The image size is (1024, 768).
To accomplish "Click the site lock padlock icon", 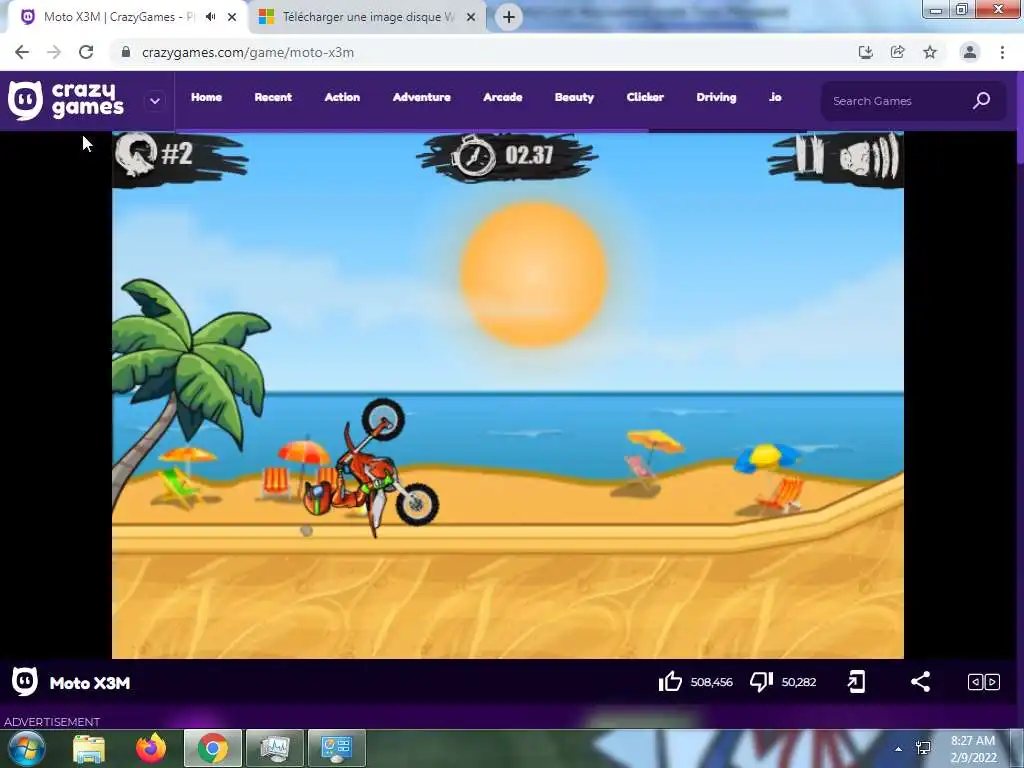I will 126,52.
